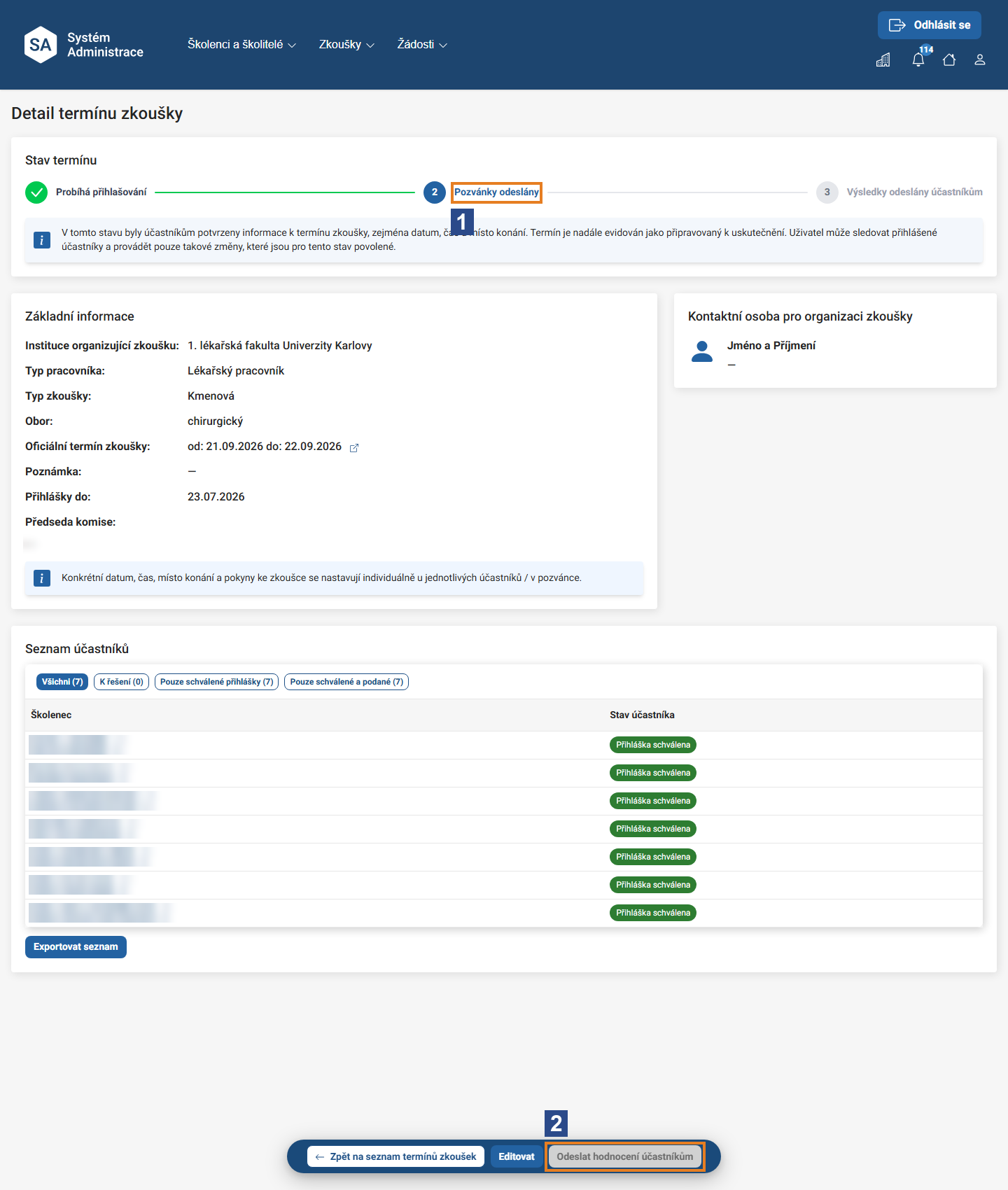Image resolution: width=1008 pixels, height=1190 pixels.
Task: Click the home icon in header
Action: tap(949, 59)
